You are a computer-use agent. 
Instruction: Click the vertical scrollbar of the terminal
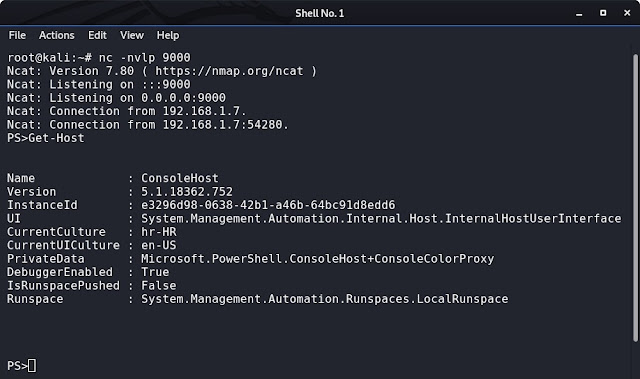[635, 198]
